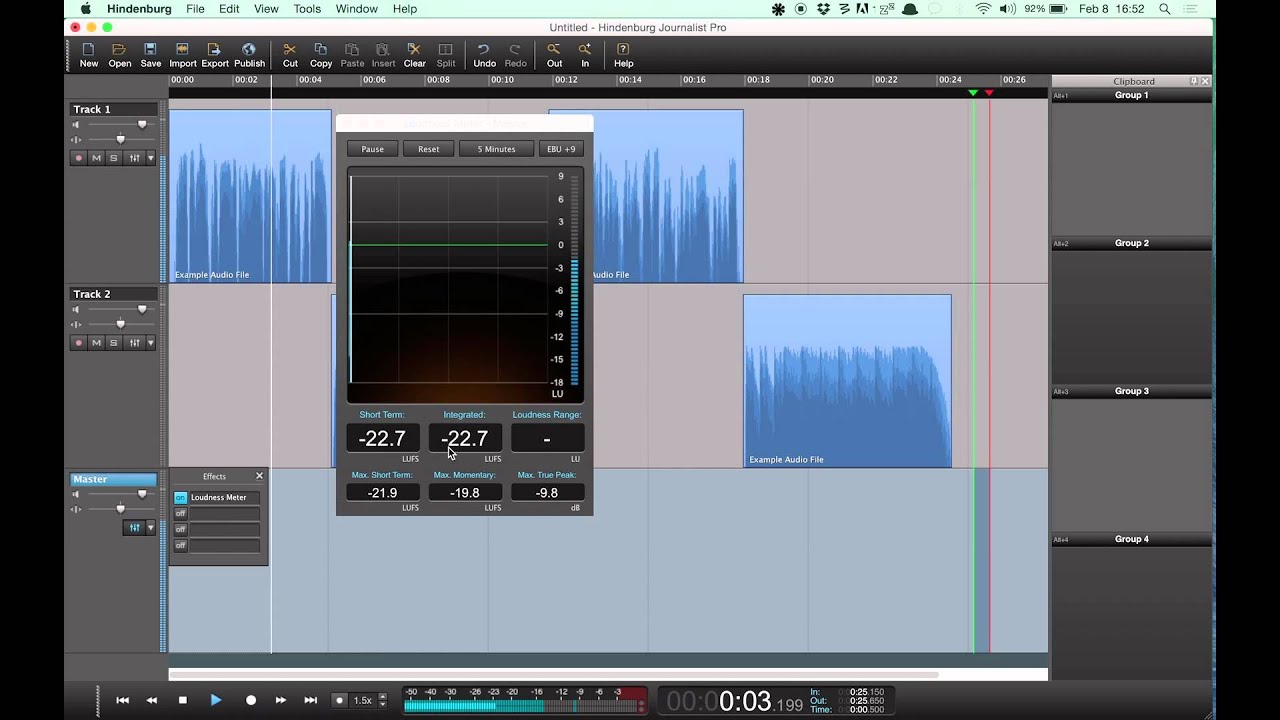Image resolution: width=1280 pixels, height=720 pixels.
Task: Jump to start with skip-back button
Action: tap(122, 700)
